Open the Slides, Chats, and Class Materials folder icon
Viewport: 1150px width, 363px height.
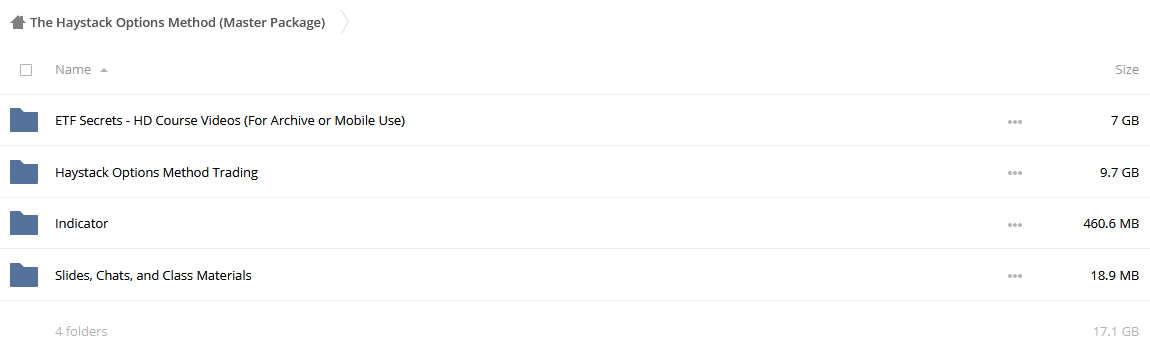(24, 275)
